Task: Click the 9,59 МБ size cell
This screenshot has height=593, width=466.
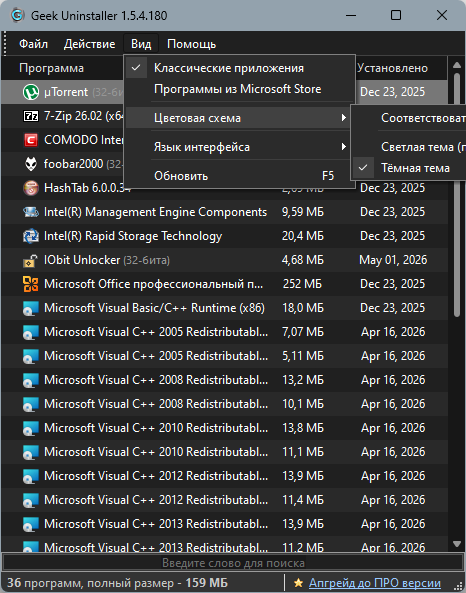Action: coord(303,212)
